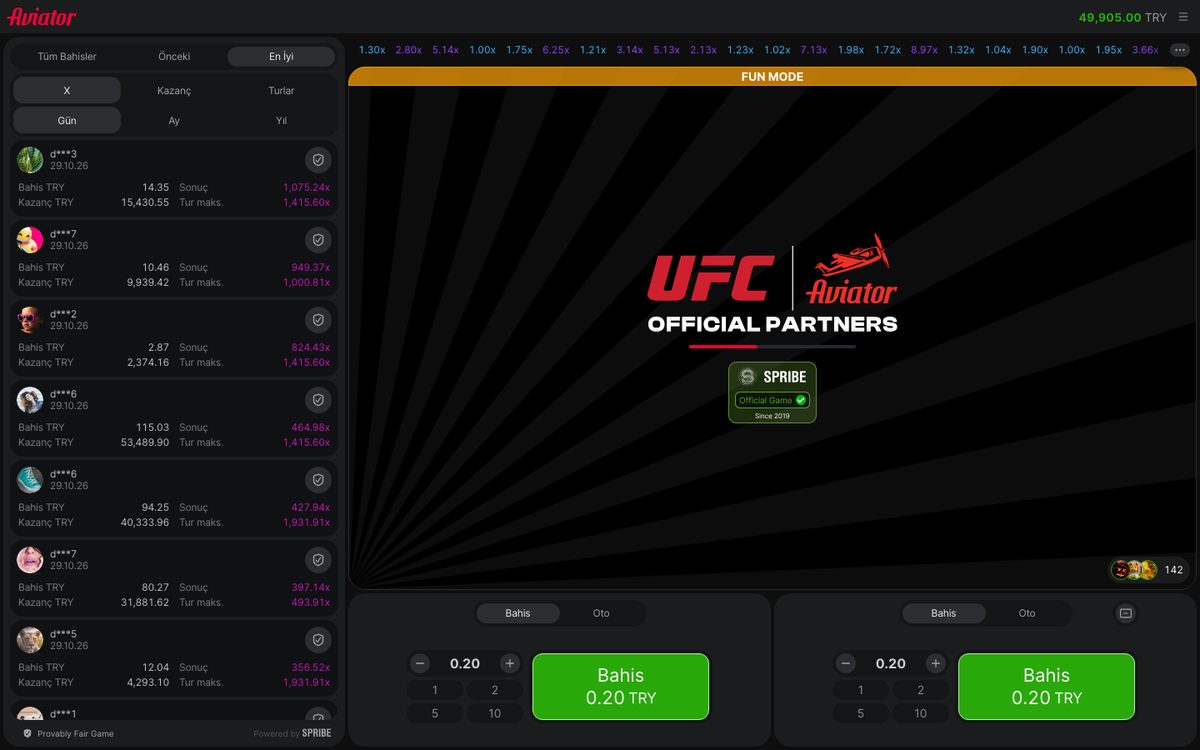Viewport: 1200px width, 750px height.
Task: Increase bet amount in the first bet panel
Action: (510, 663)
